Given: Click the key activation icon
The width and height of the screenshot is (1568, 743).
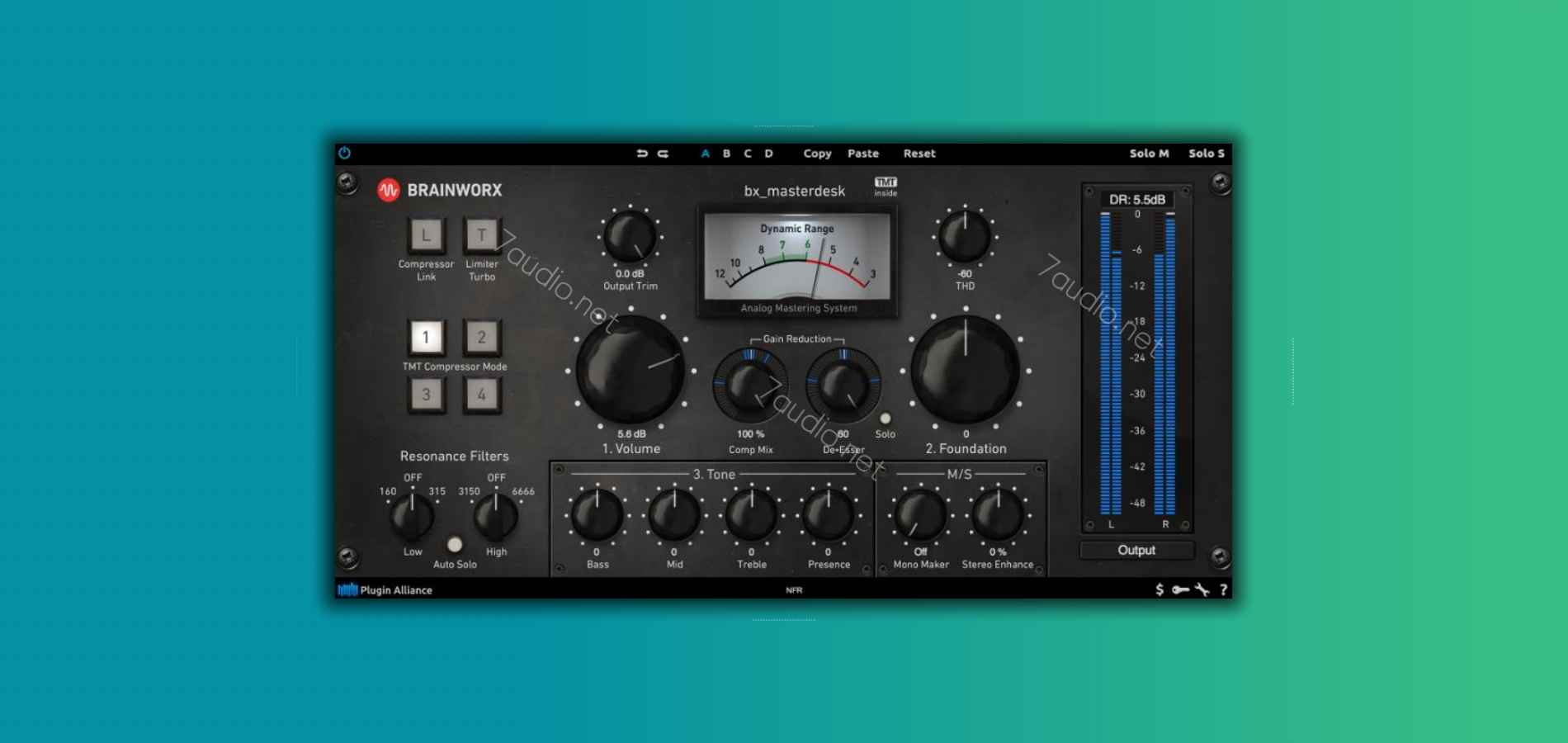Looking at the screenshot, I should click(x=1180, y=589).
